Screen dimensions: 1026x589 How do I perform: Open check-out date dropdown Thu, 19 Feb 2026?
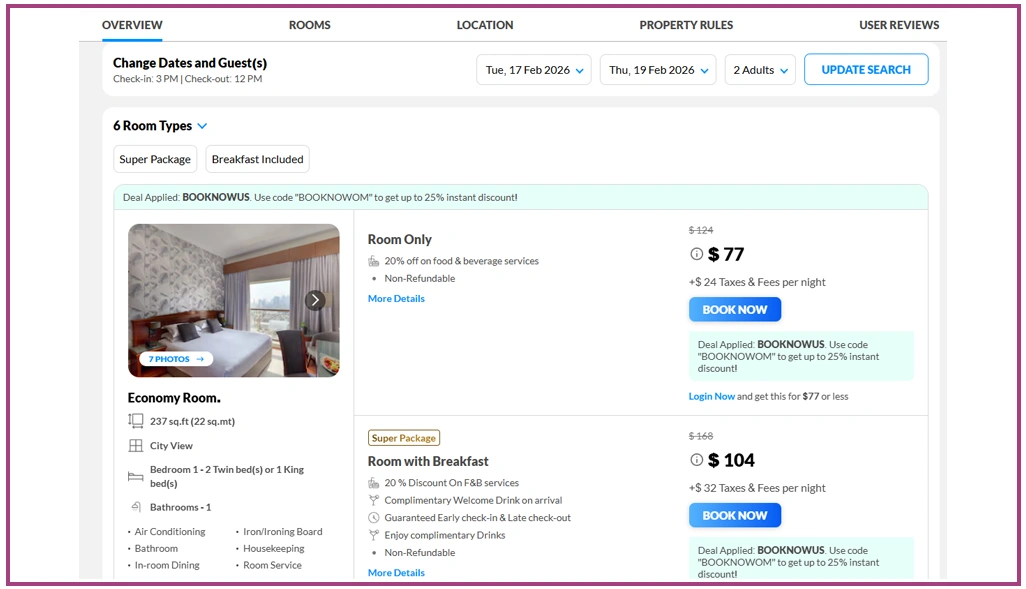(x=658, y=70)
